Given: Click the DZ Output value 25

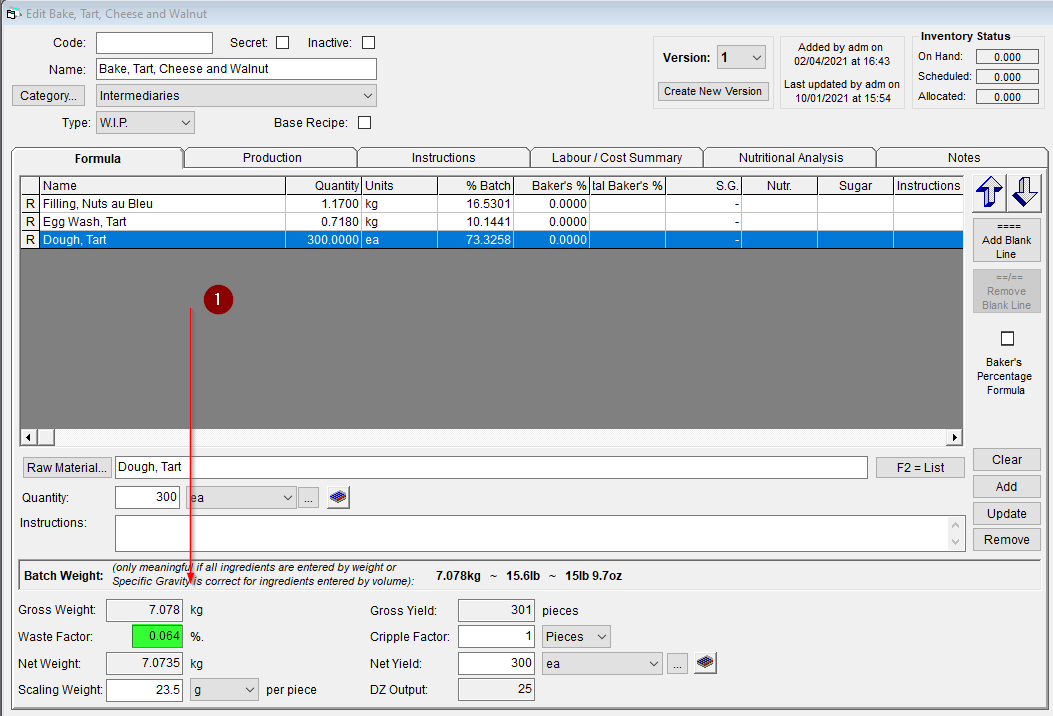Looking at the screenshot, I should [496, 689].
